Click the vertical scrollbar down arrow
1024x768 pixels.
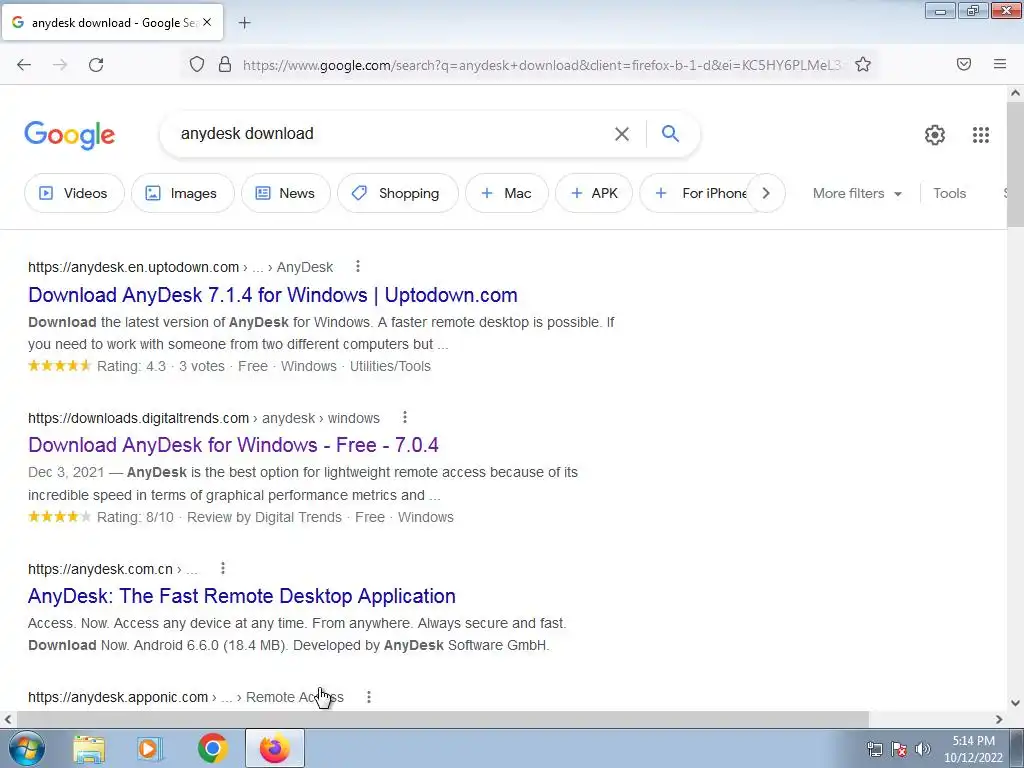pos(1015,703)
